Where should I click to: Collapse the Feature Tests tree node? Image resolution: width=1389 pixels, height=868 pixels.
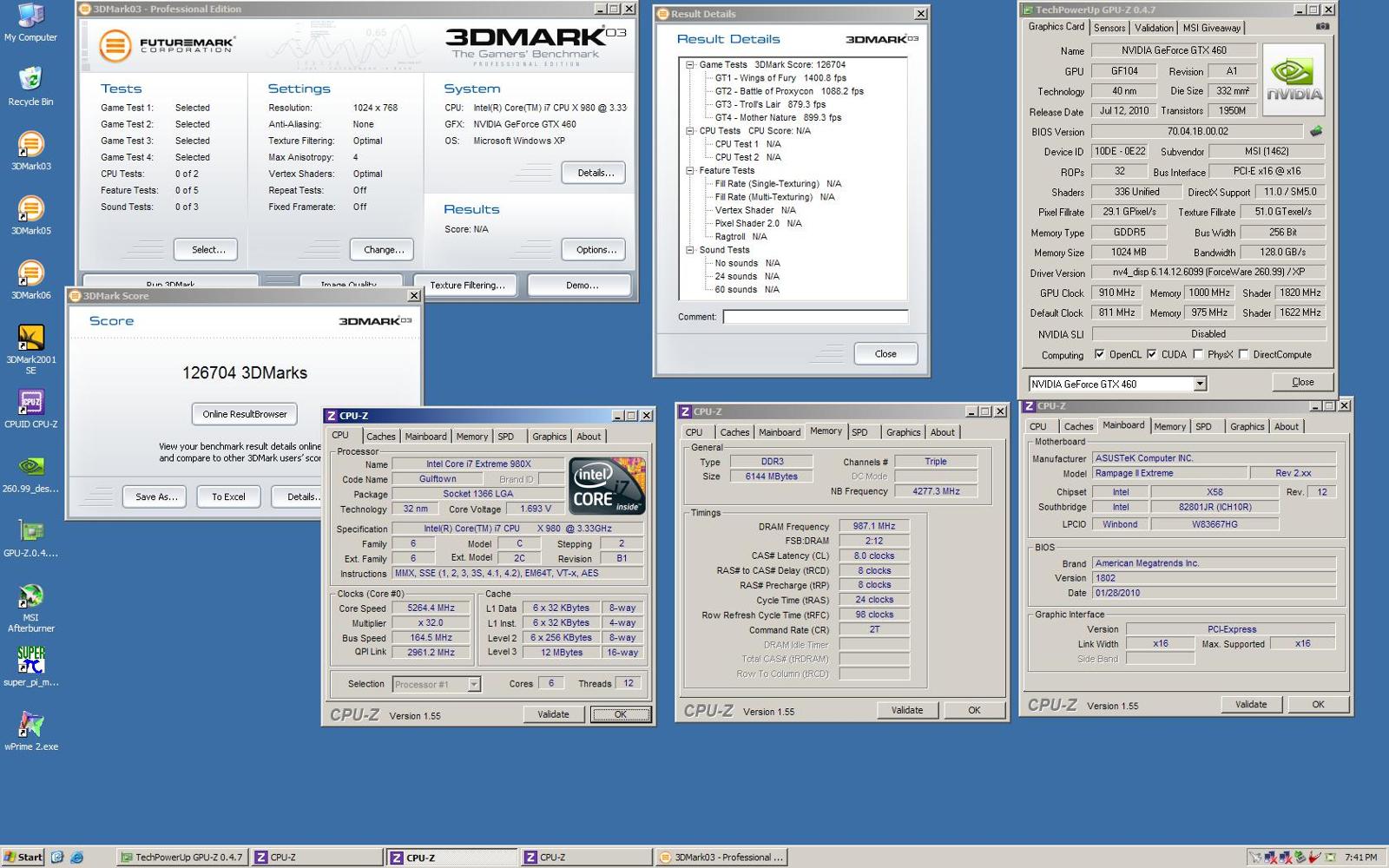(690, 171)
